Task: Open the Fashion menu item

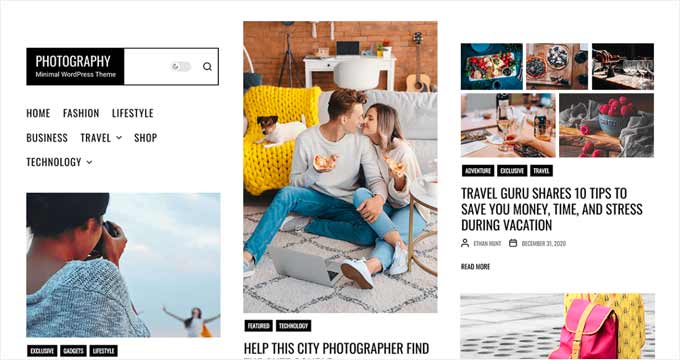Action: coord(81,113)
